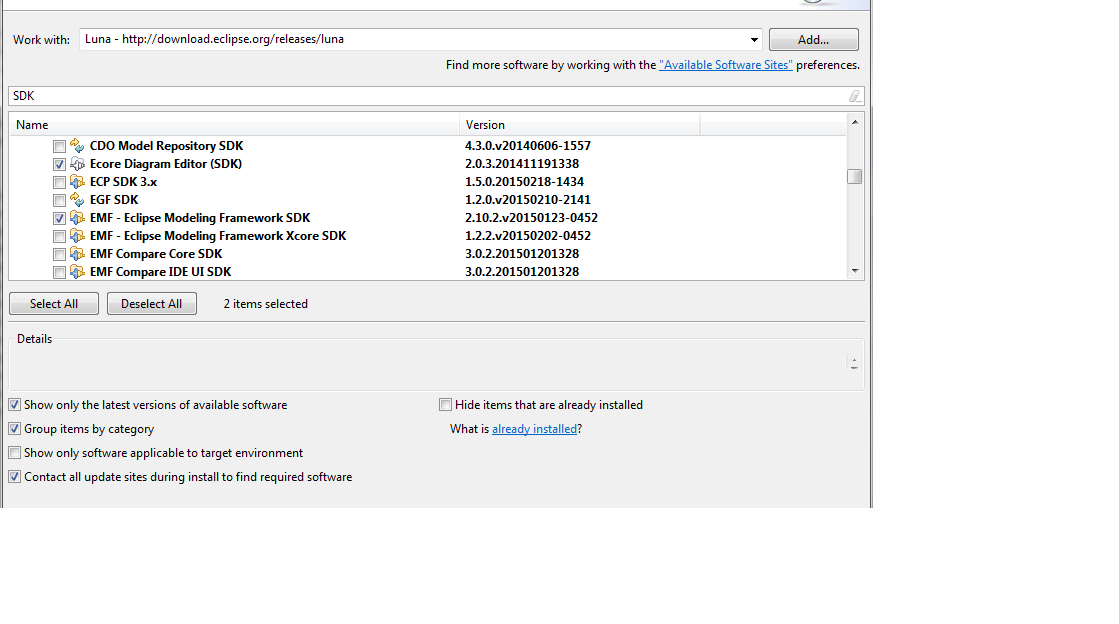Click the software list scrollbar thumb
1119x624 pixels.
(x=854, y=176)
